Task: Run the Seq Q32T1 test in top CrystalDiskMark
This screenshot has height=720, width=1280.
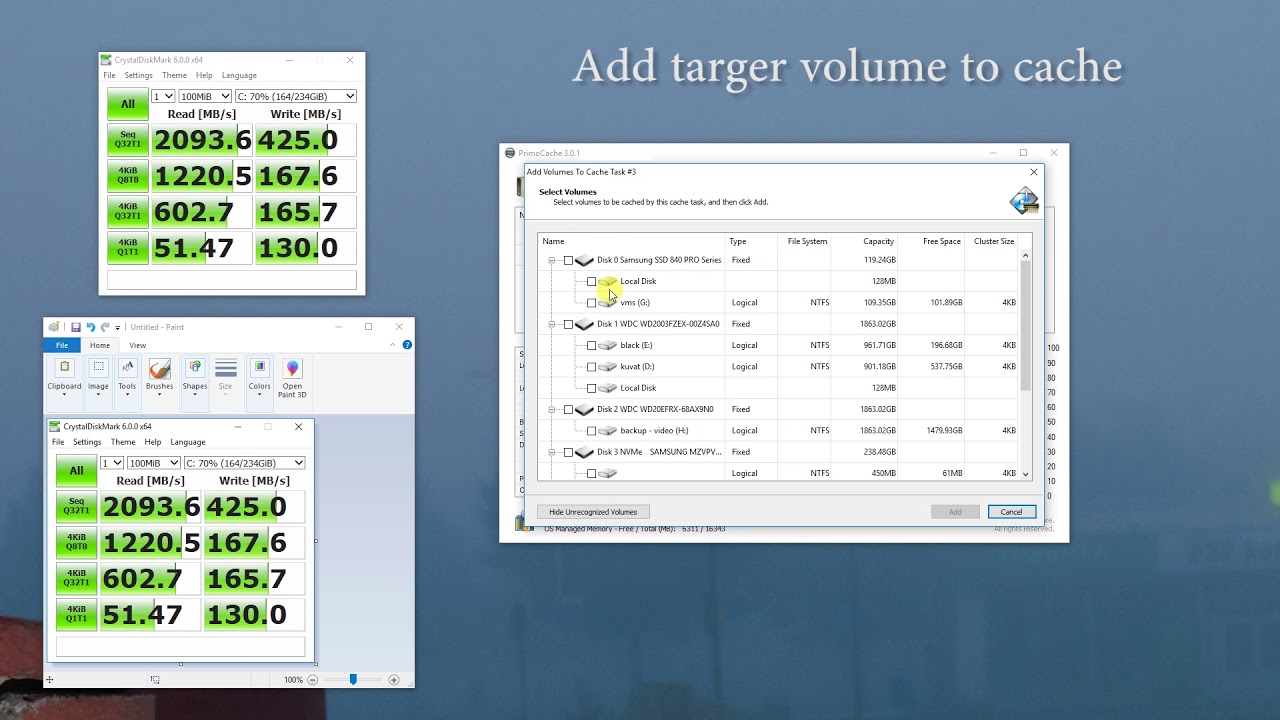Action: pyautogui.click(x=128, y=140)
